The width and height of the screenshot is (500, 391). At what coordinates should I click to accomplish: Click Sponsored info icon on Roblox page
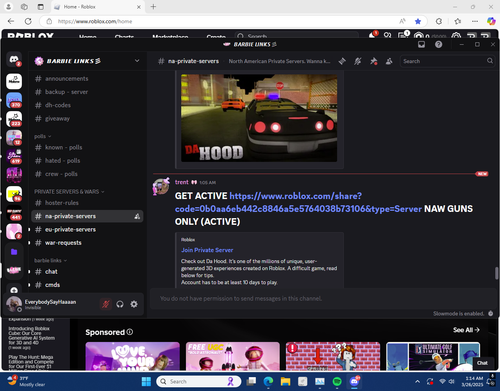(x=130, y=332)
